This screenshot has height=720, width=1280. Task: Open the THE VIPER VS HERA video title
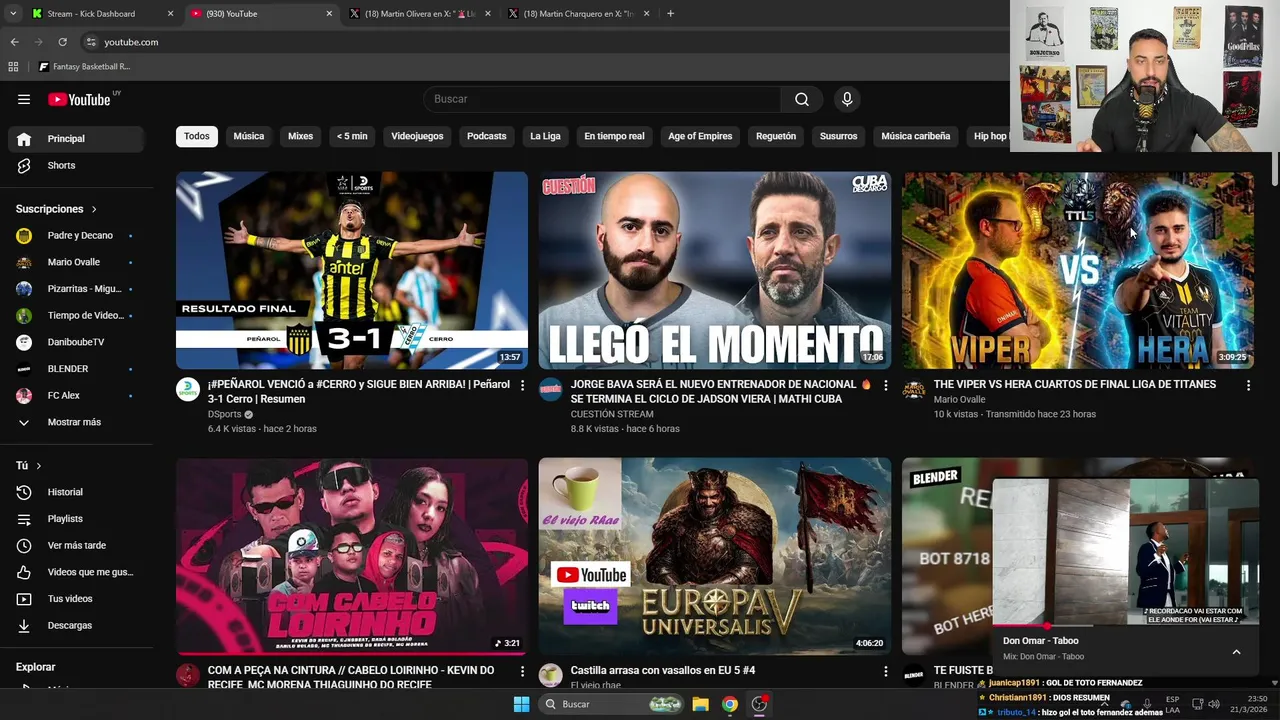click(x=1075, y=384)
